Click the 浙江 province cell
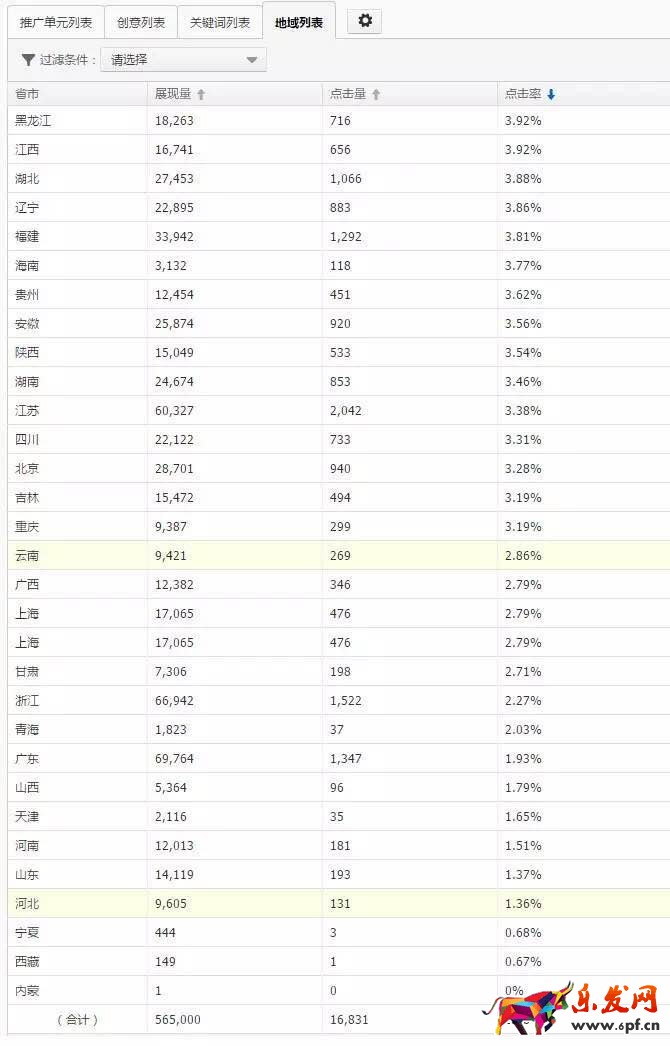 tap(27, 700)
